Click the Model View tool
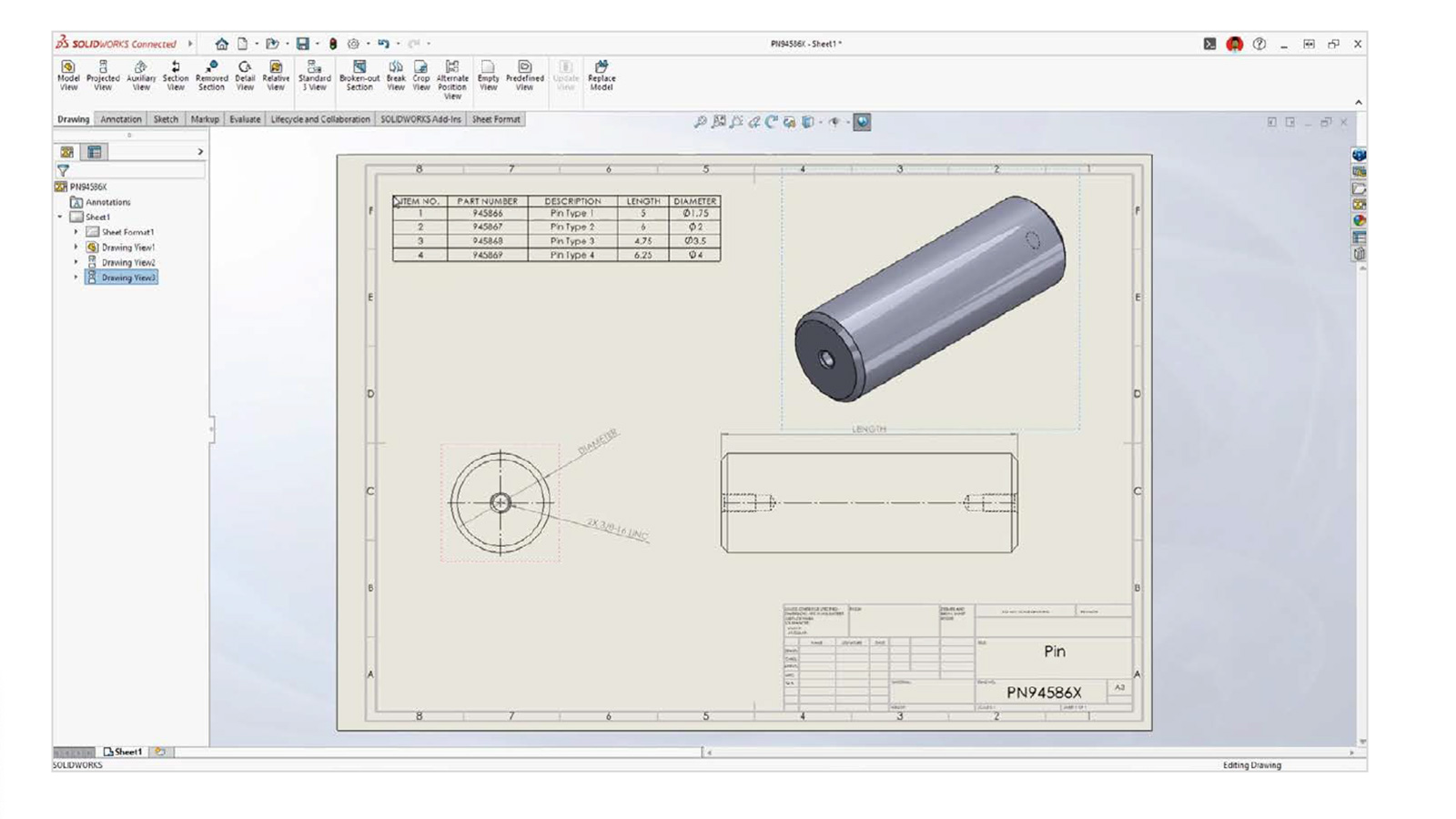Viewport: 1456px width, 819px height. [x=68, y=76]
